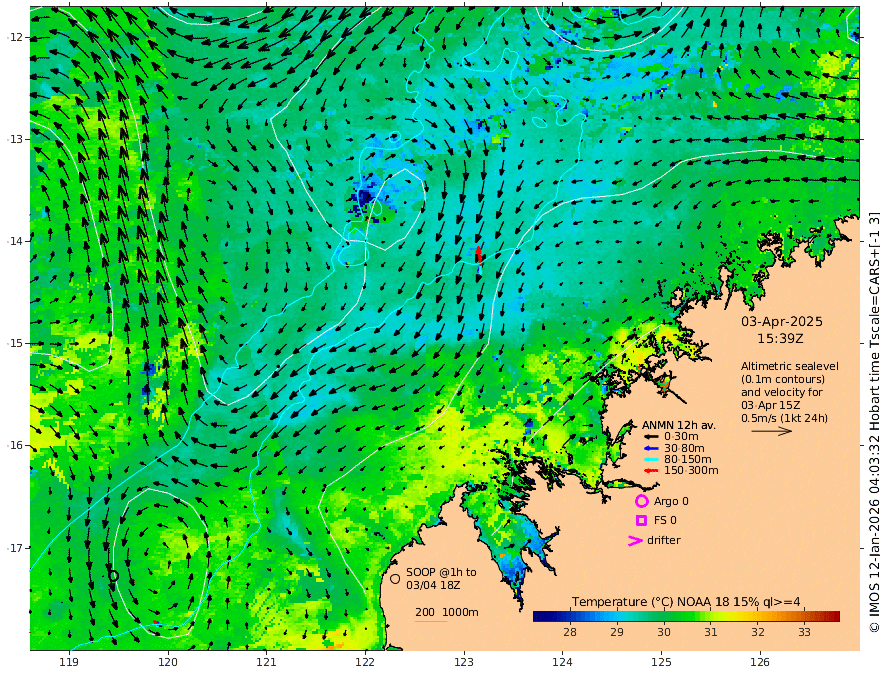Click the colorbar tick label 31
The height and width of the screenshot is (680, 880).
coord(711,632)
